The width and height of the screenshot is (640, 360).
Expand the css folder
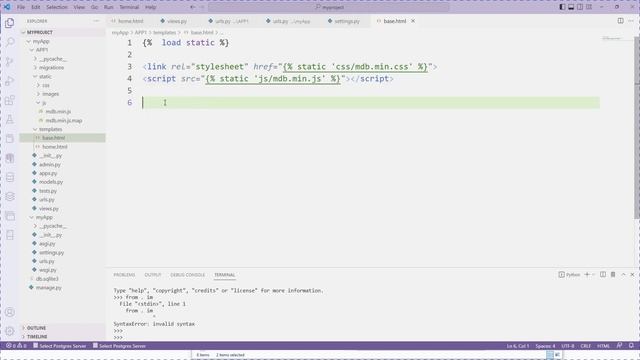(63, 85)
